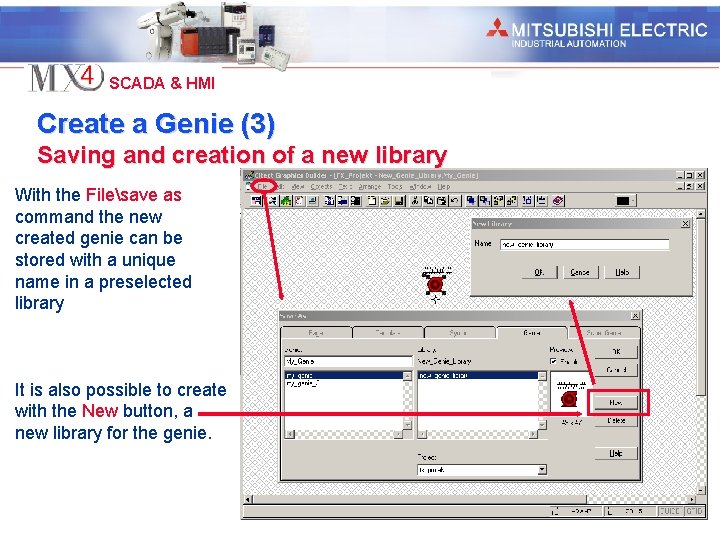Click the Genie name field containing My_Genie

[348, 361]
